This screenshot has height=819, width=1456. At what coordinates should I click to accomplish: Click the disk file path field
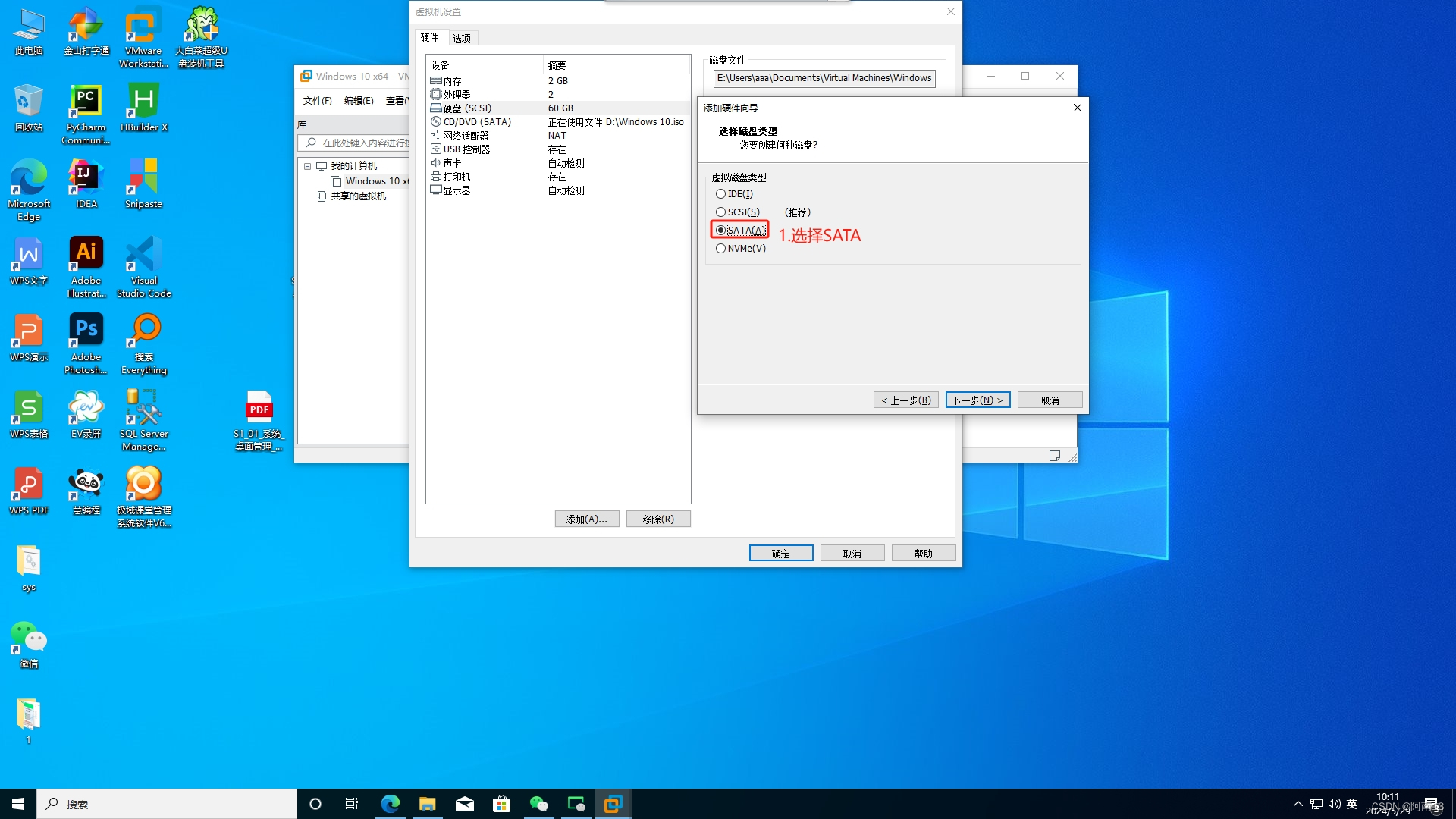point(824,77)
